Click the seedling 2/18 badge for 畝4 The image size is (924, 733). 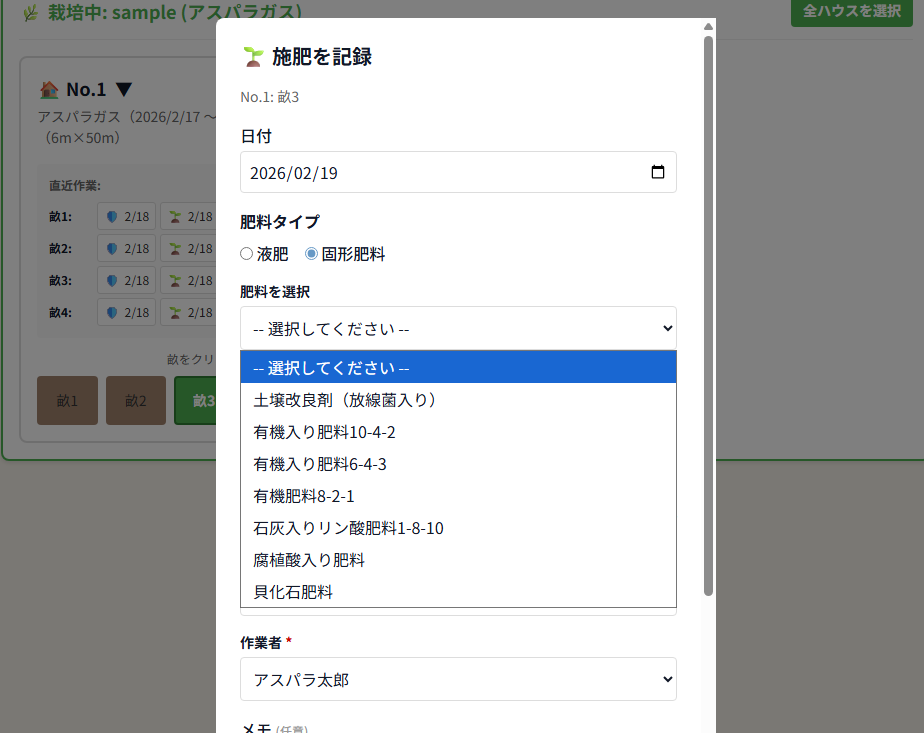click(190, 313)
